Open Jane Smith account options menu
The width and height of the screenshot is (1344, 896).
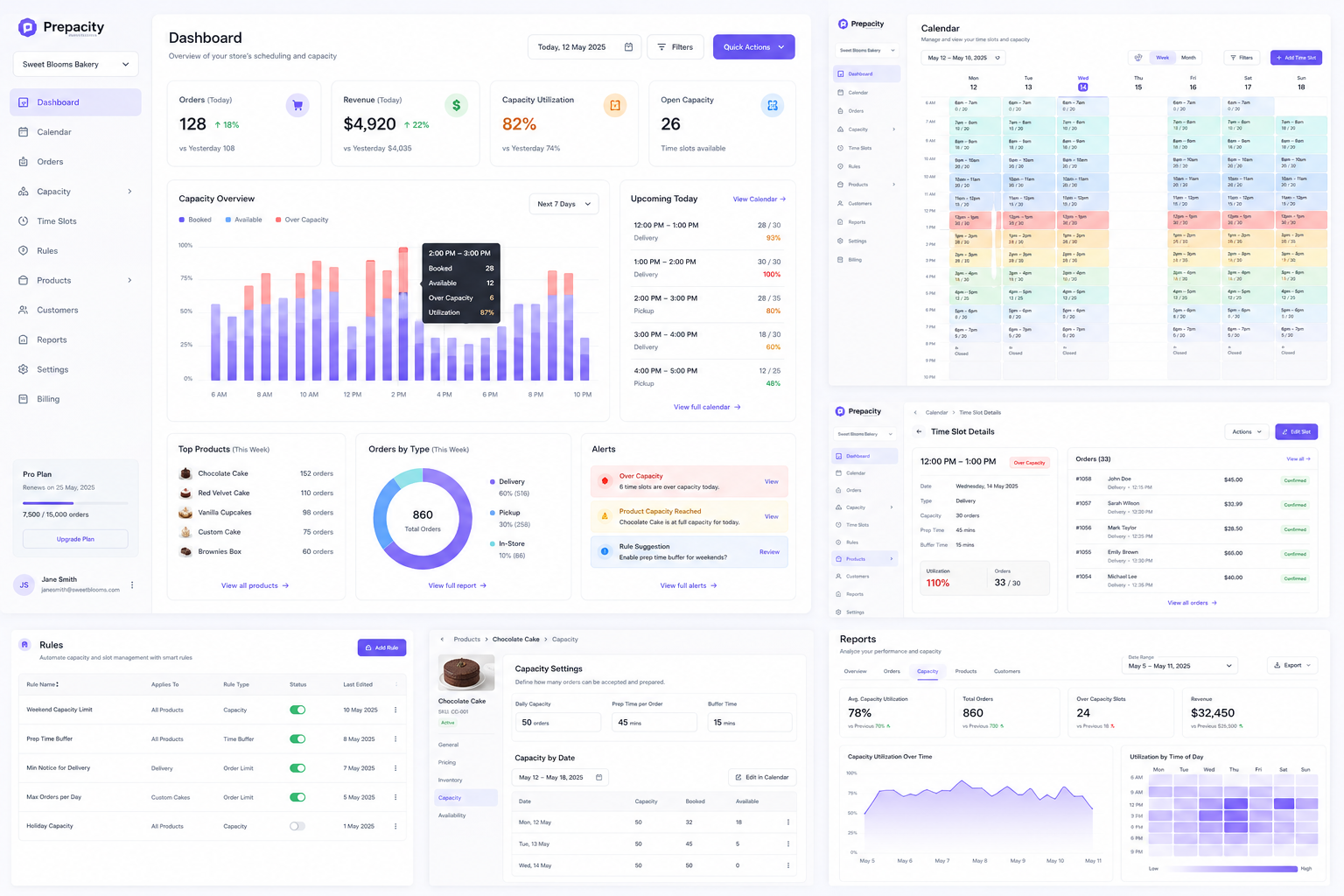(x=132, y=584)
